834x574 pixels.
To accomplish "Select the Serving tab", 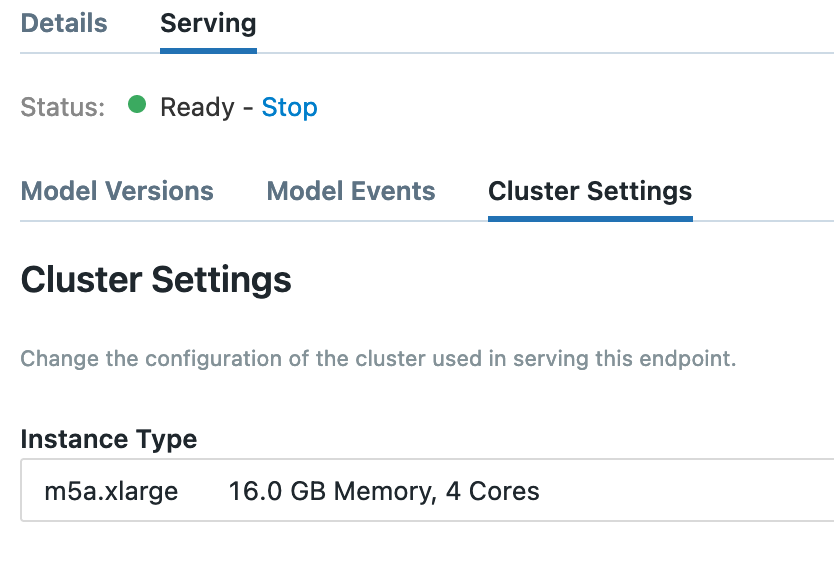I will click(x=208, y=24).
